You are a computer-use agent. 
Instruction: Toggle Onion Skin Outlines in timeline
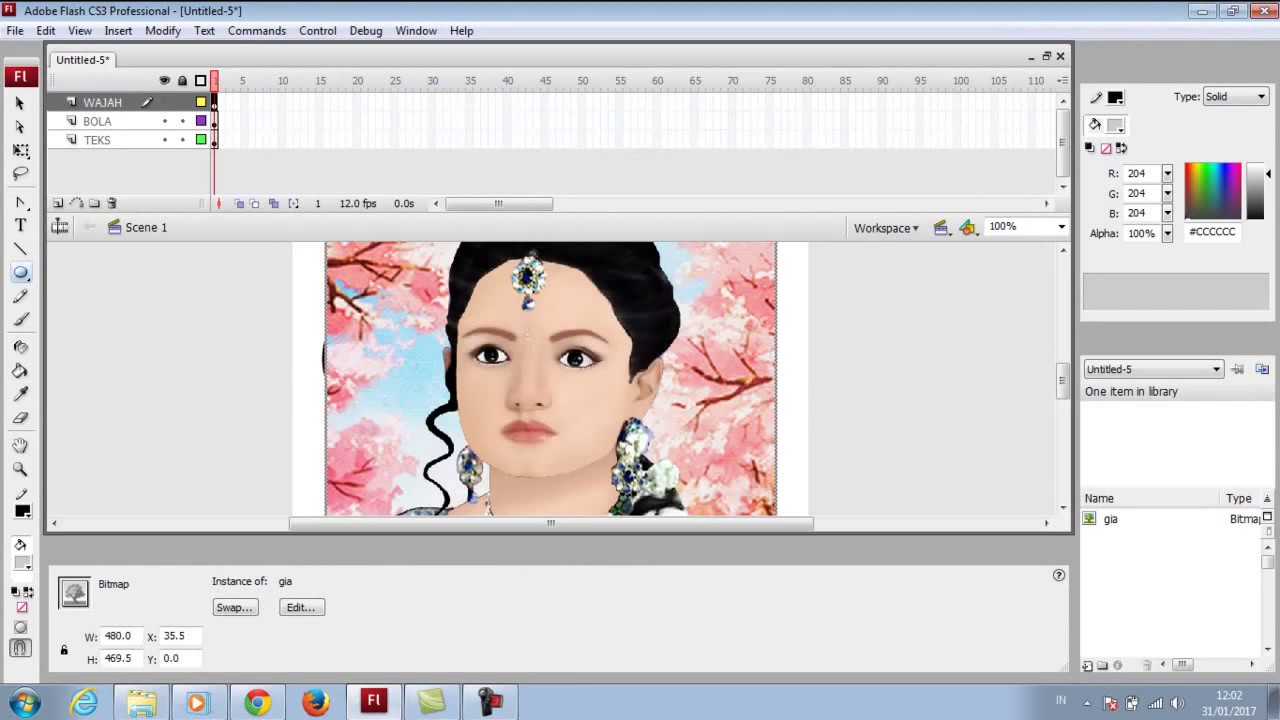[256, 203]
